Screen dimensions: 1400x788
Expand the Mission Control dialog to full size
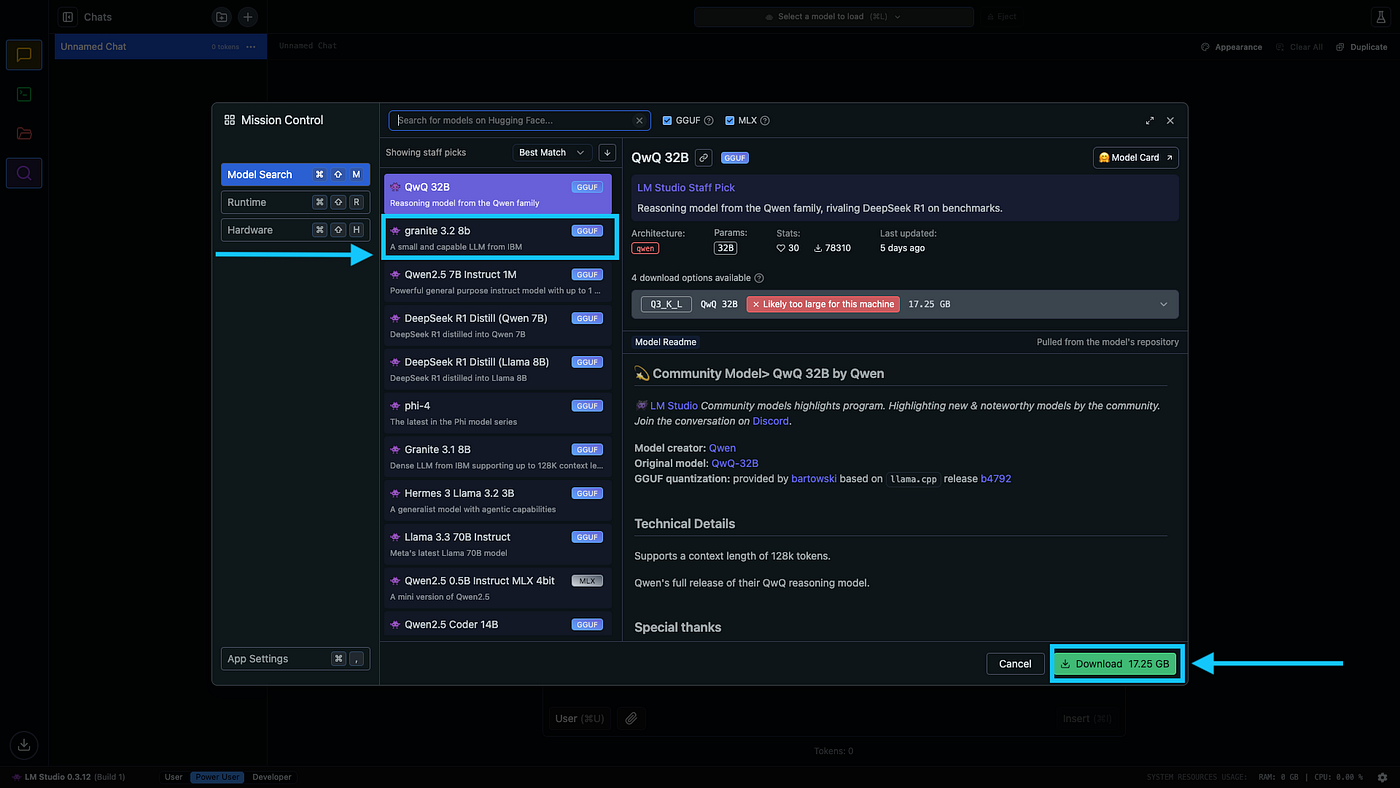point(1150,120)
